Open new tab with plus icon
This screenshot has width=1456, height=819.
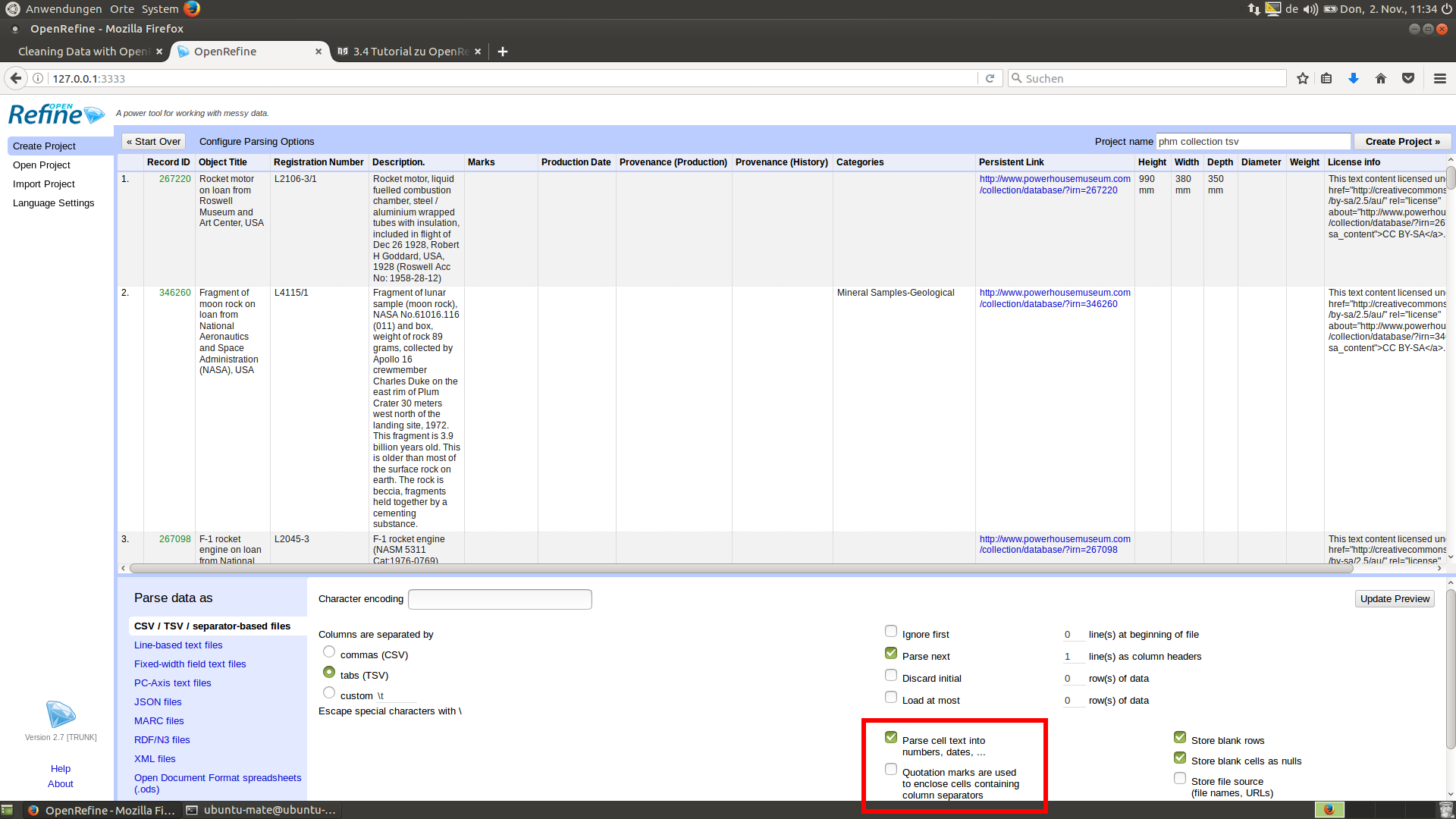click(x=502, y=52)
